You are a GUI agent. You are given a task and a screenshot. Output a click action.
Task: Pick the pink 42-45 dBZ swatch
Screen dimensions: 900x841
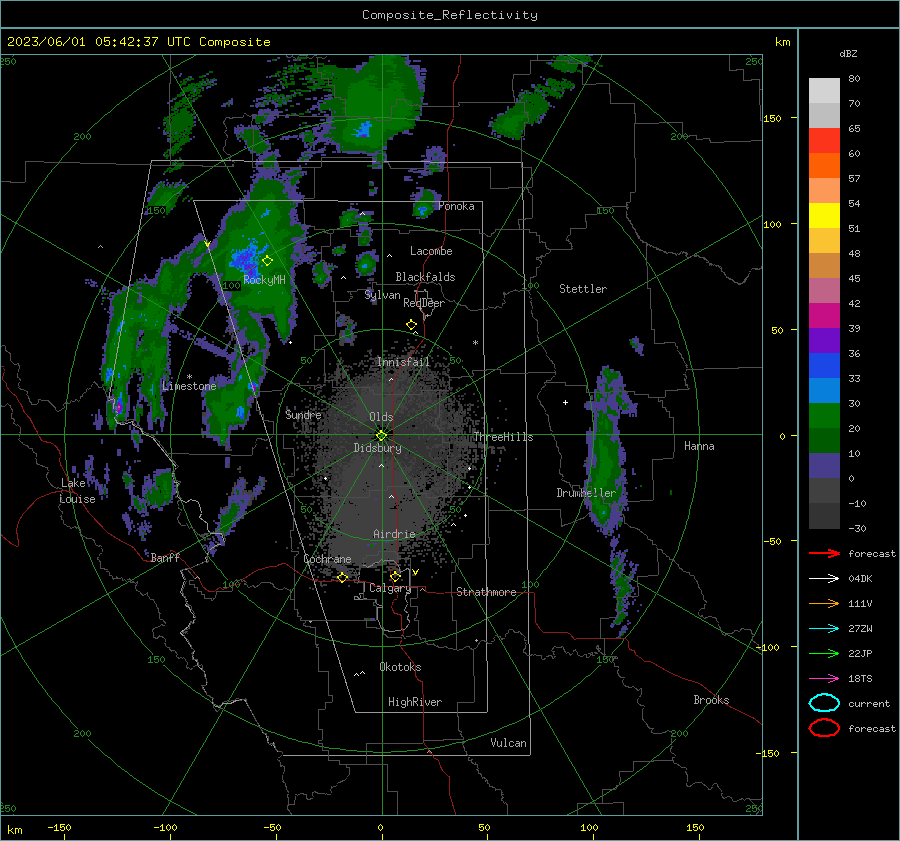click(x=824, y=291)
